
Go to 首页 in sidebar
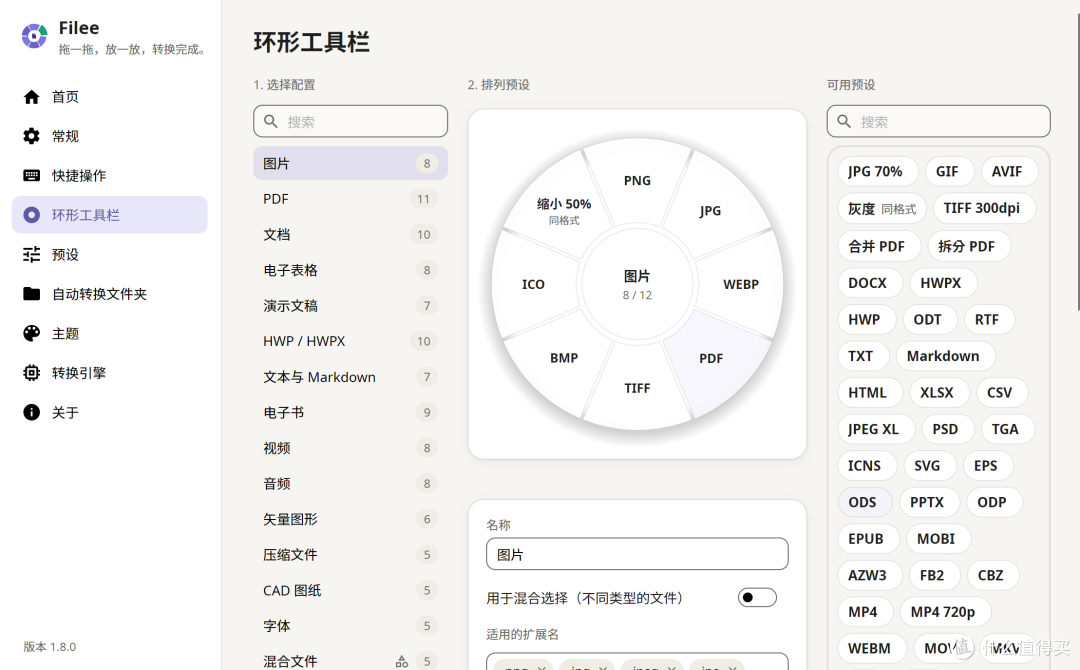point(110,97)
